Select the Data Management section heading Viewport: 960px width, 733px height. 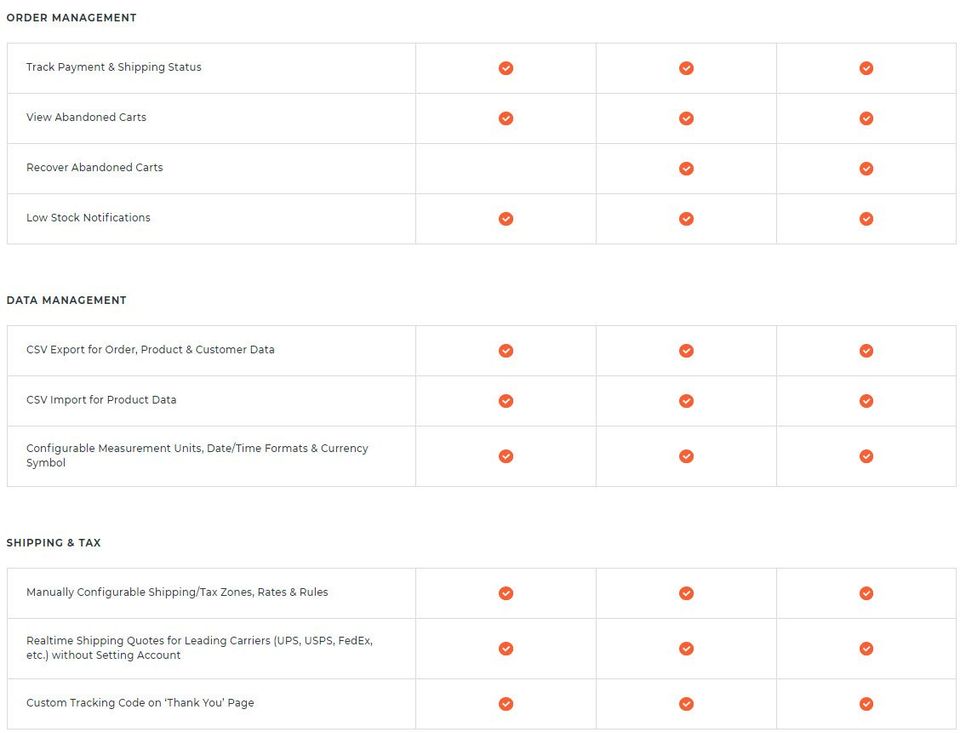[x=67, y=300]
